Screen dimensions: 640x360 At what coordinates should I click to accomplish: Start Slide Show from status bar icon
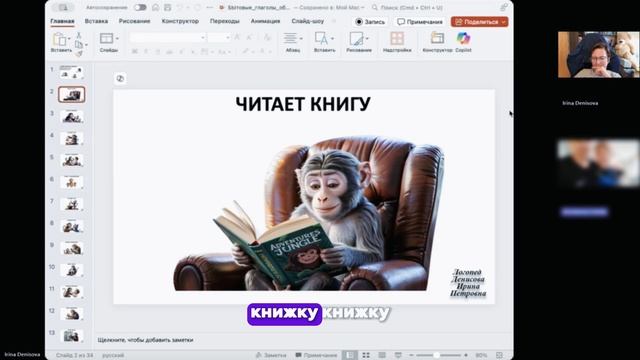(398, 355)
